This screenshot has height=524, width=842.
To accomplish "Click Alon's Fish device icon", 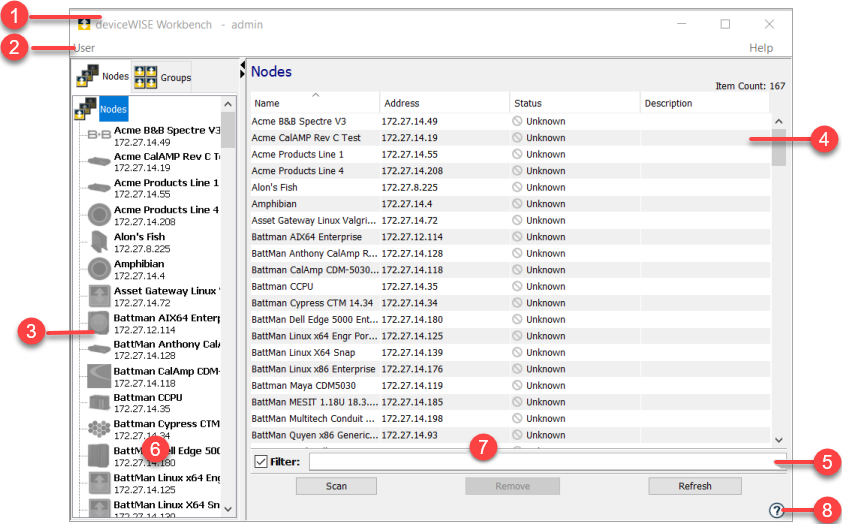I will tap(99, 242).
